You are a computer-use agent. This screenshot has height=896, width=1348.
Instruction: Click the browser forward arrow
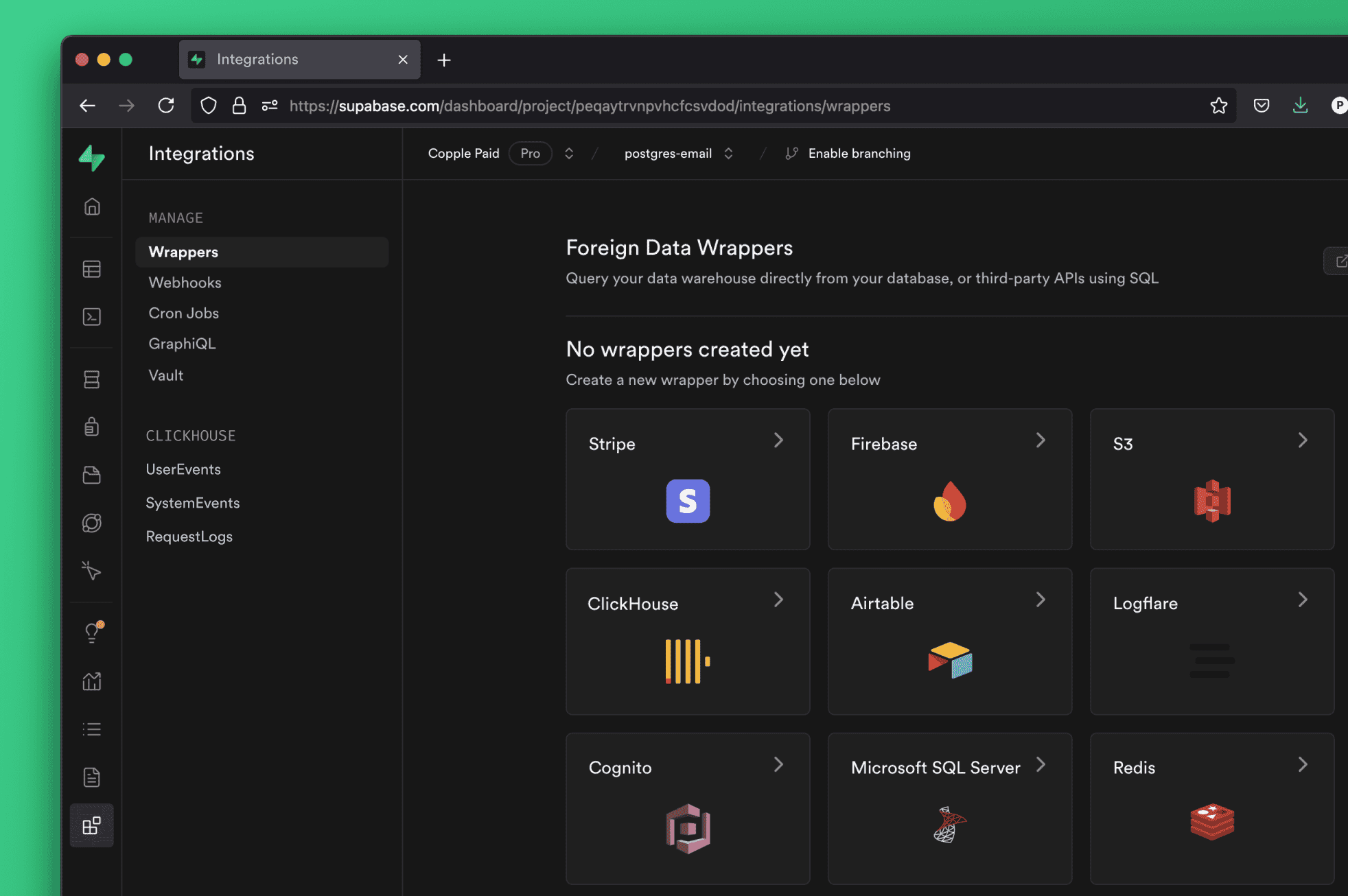click(x=126, y=106)
